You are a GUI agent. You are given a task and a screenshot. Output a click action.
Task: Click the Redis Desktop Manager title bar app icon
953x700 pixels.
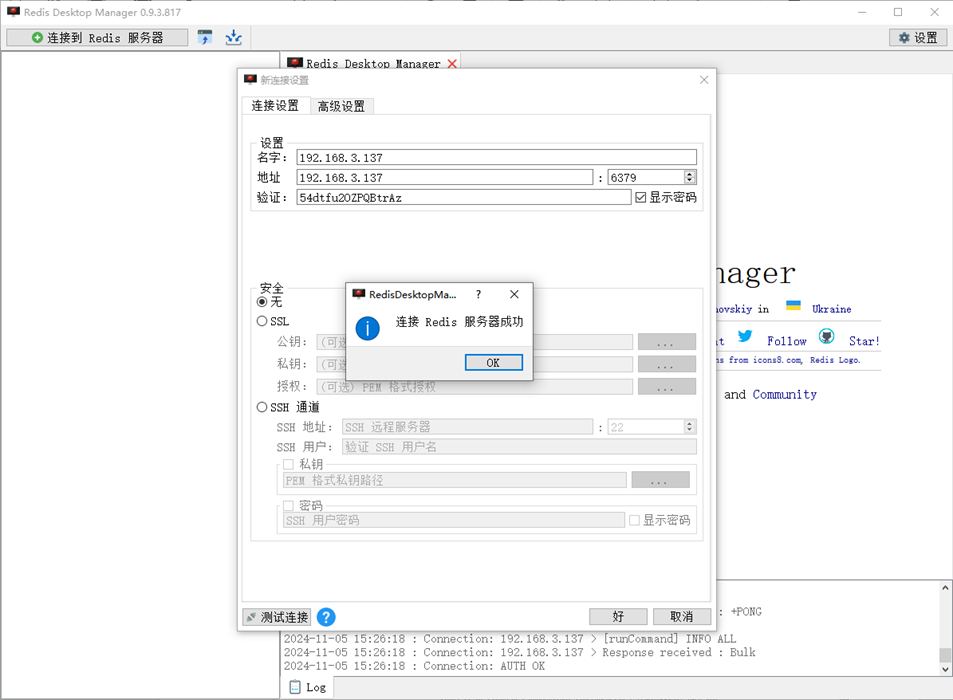(13, 12)
